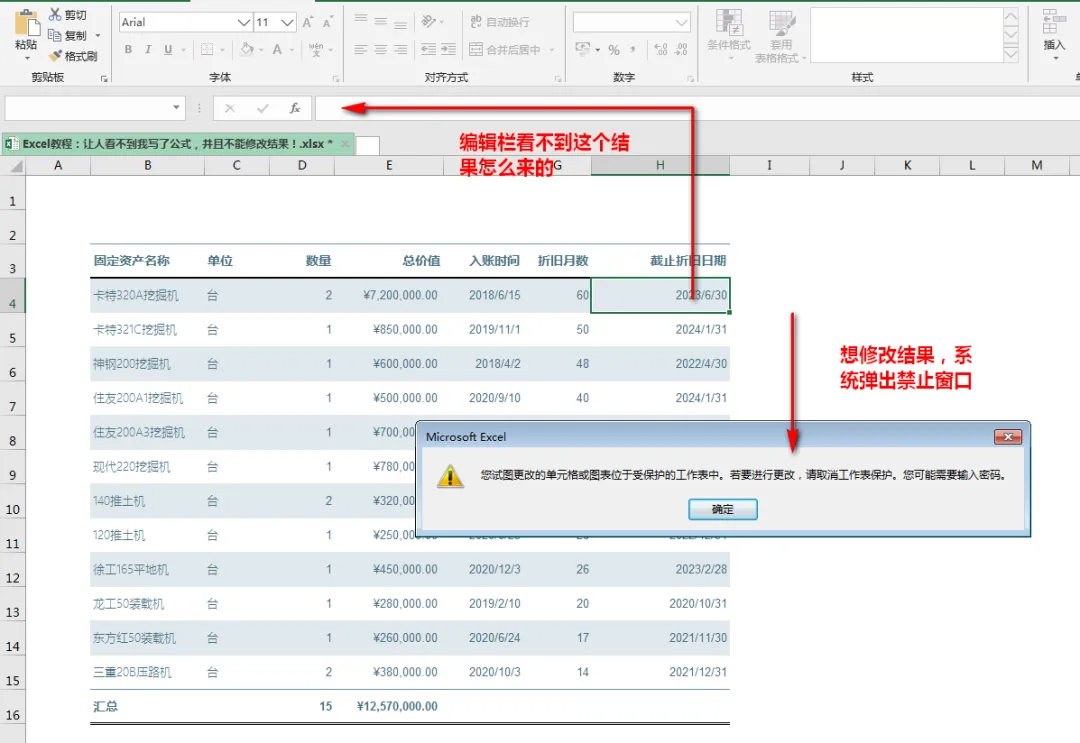1080x743 pixels.
Task: Select cell with 2024/1/31 in row 5
Action: click(660, 329)
